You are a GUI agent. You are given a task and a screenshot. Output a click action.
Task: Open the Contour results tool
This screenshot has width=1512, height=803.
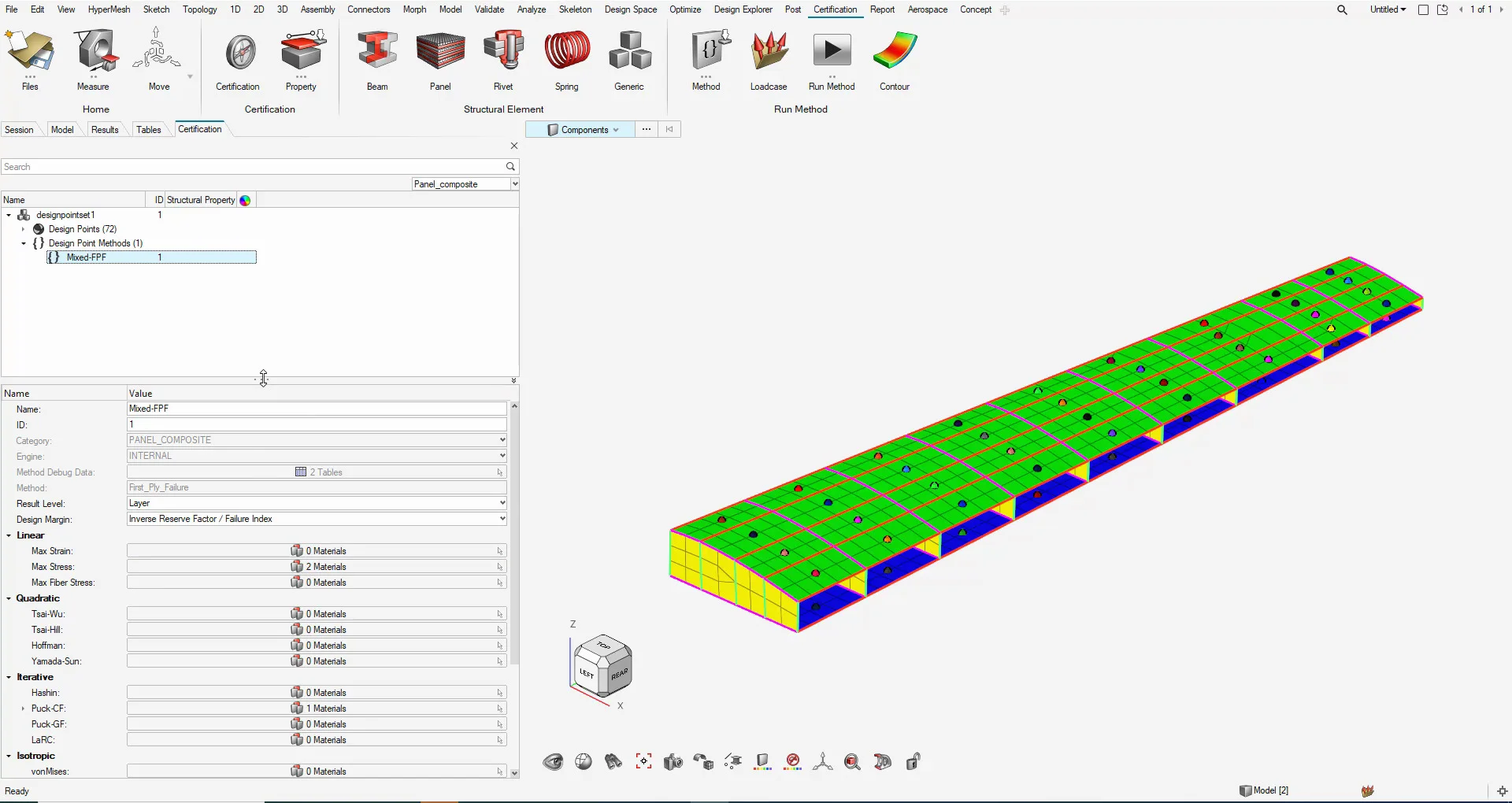click(x=895, y=52)
